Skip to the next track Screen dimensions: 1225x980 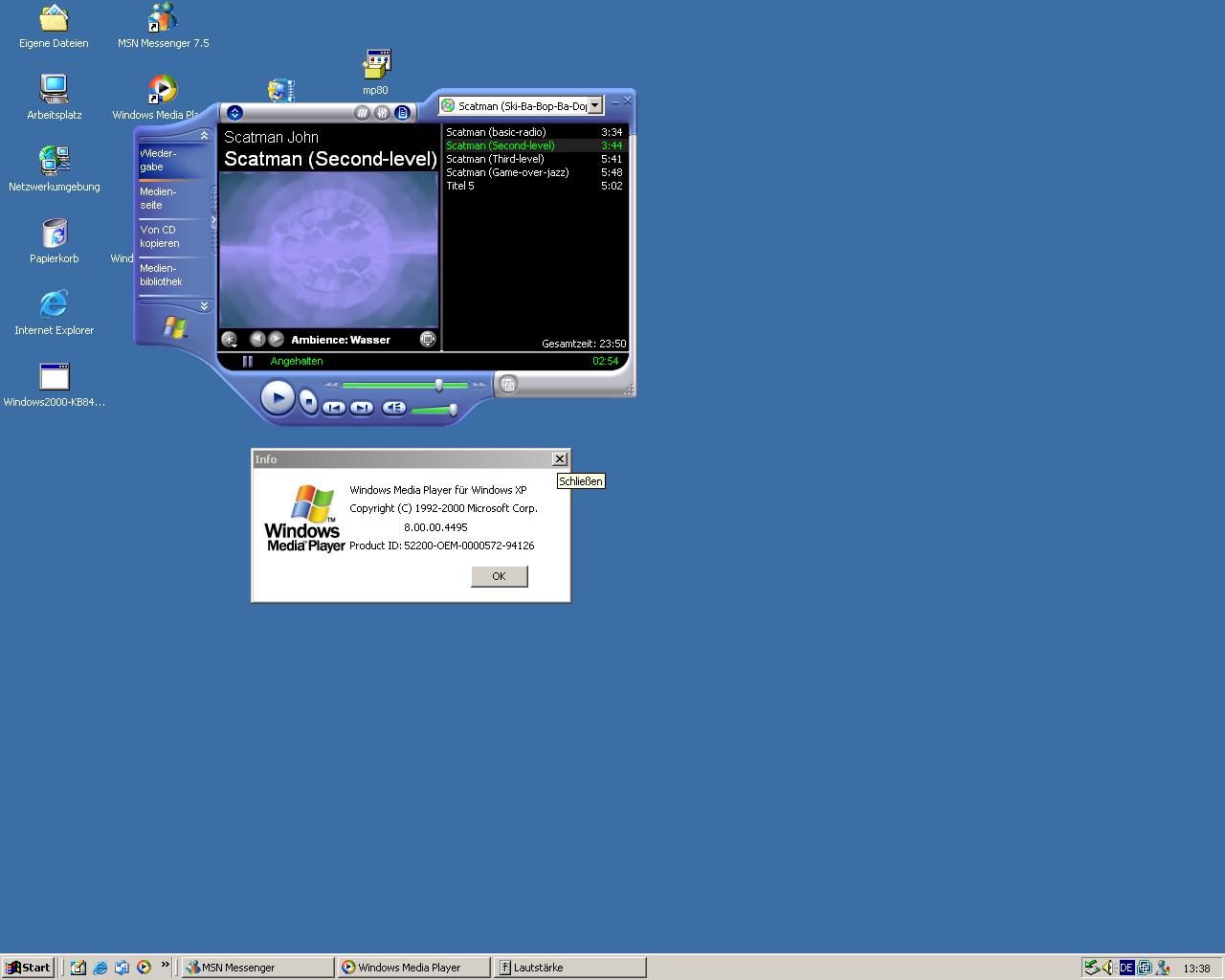[361, 408]
